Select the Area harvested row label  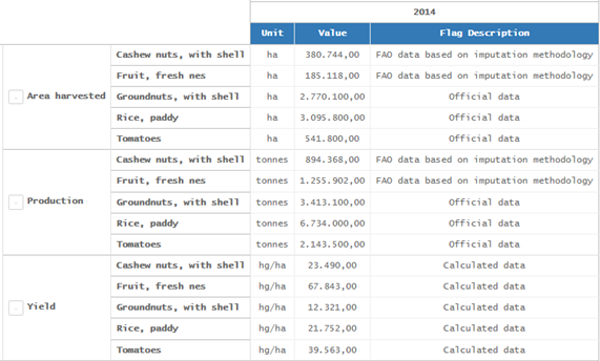coord(66,96)
